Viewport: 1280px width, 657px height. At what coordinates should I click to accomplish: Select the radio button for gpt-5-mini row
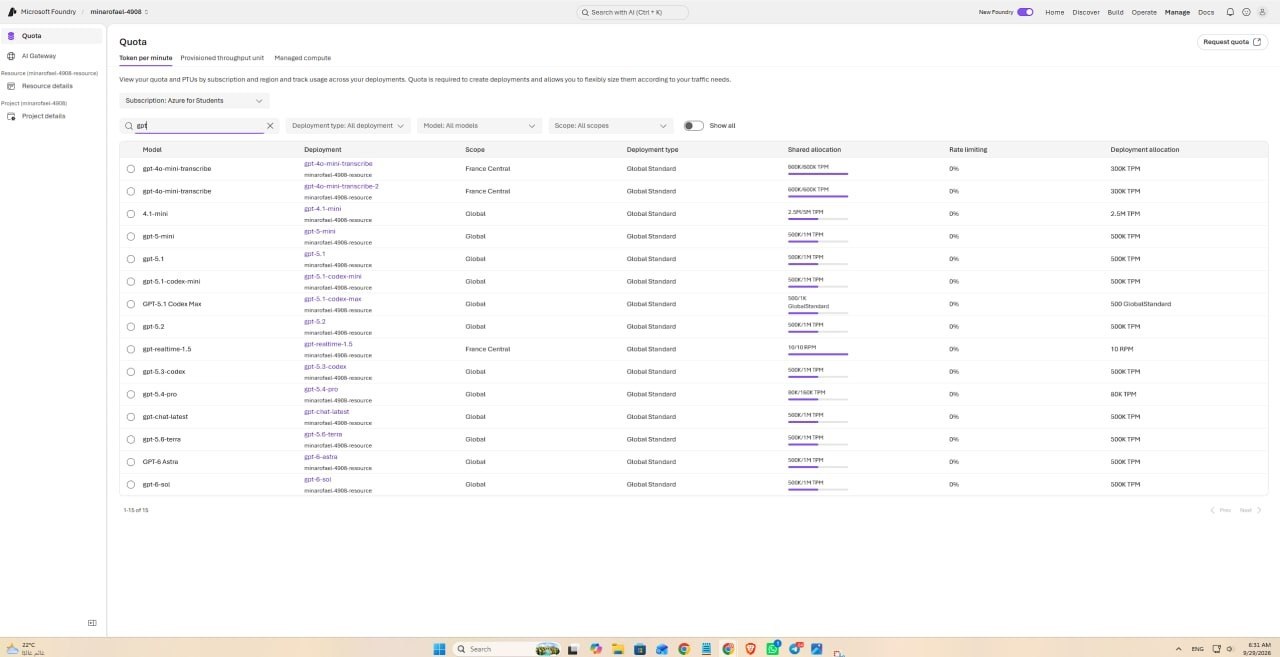[131, 237]
